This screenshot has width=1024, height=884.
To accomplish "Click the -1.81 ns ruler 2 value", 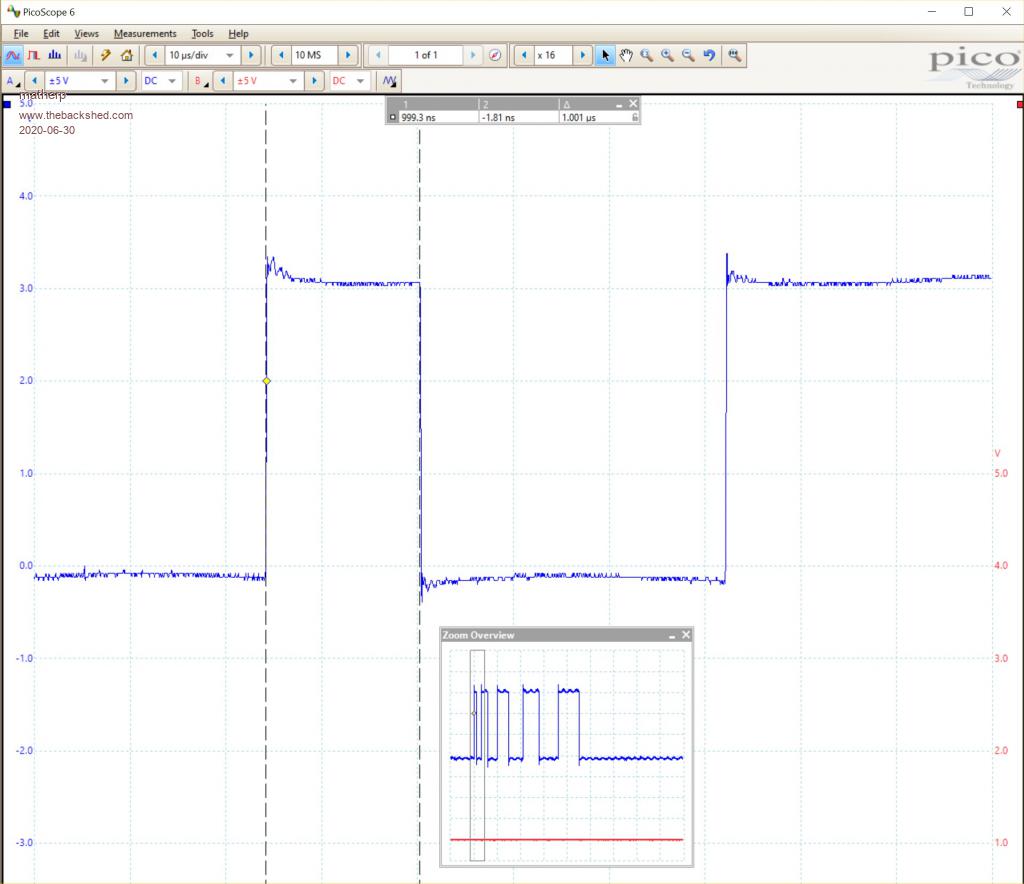I will point(498,118).
